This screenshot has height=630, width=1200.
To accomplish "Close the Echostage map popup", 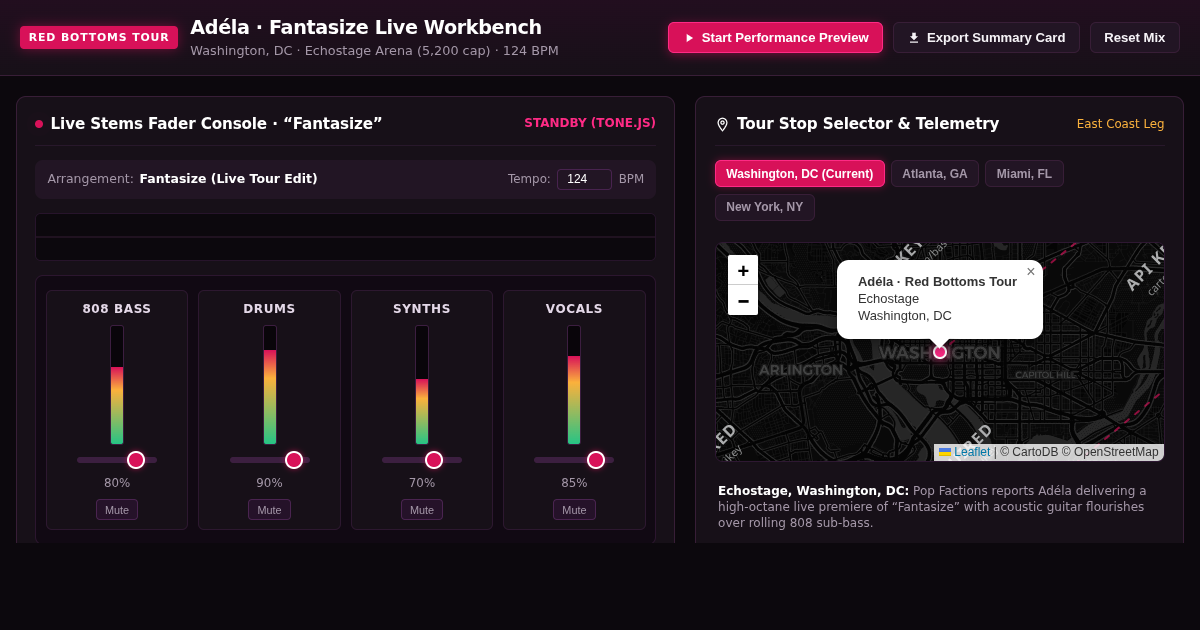I will (x=1031, y=272).
